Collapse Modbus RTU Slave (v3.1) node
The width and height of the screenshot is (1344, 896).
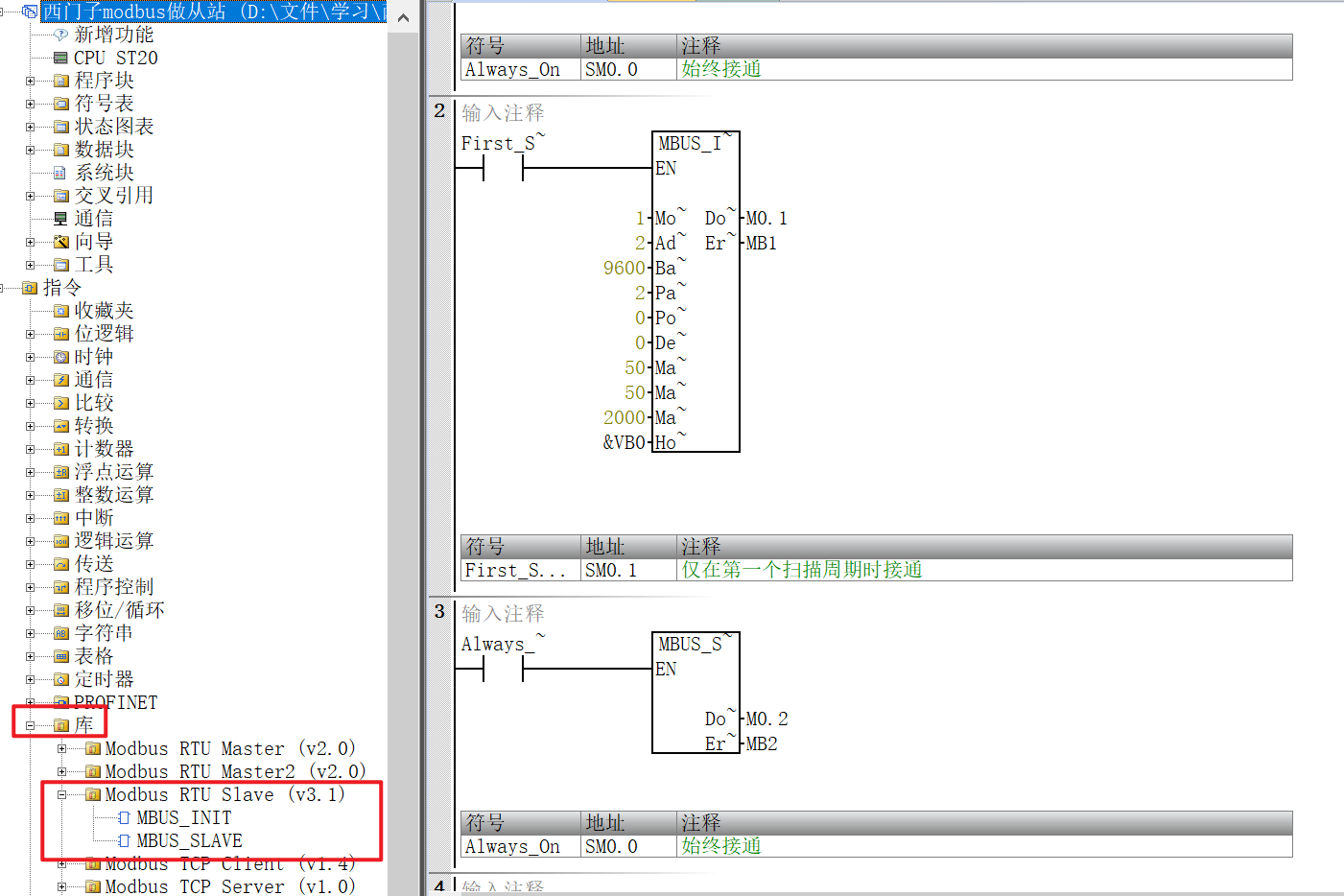(62, 795)
